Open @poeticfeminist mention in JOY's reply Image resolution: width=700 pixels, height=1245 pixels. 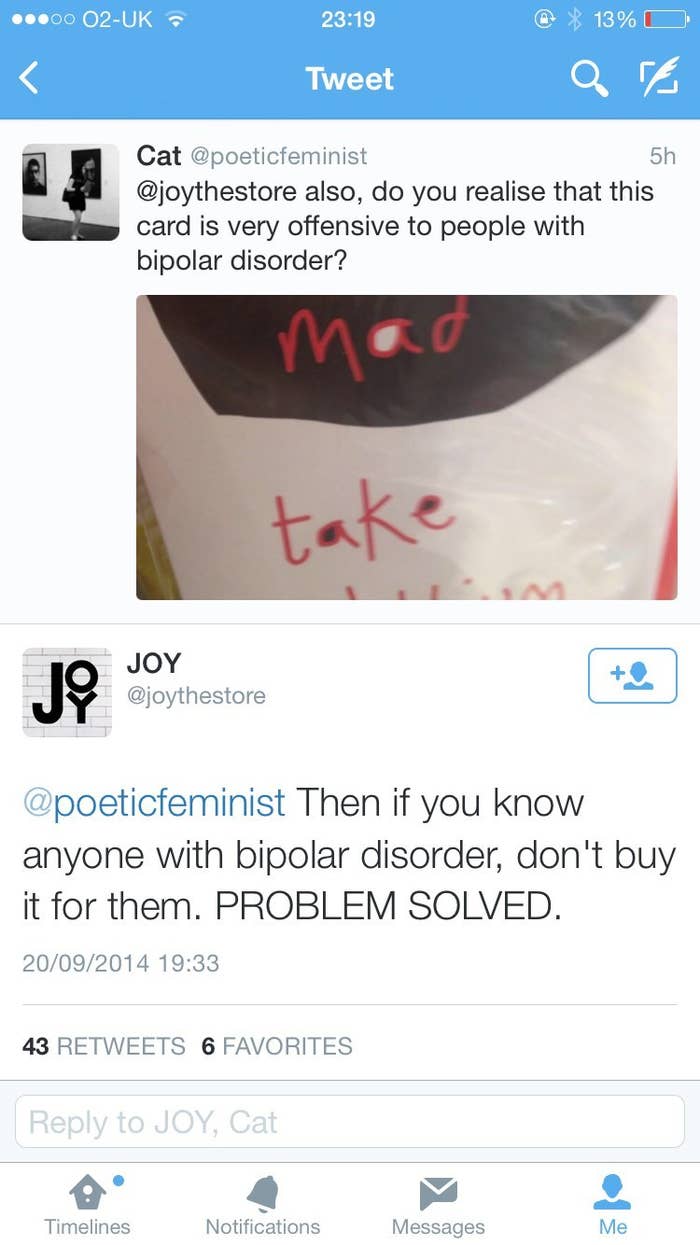tap(154, 802)
